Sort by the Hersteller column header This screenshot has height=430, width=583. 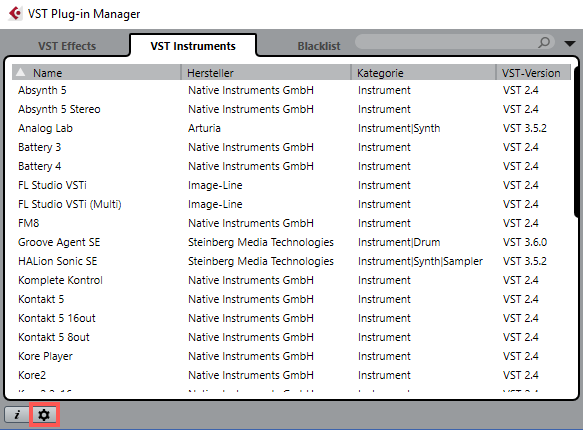click(x=266, y=72)
